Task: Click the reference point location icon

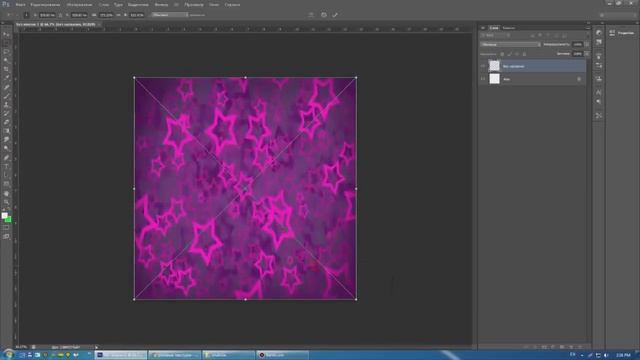Action: point(26,15)
